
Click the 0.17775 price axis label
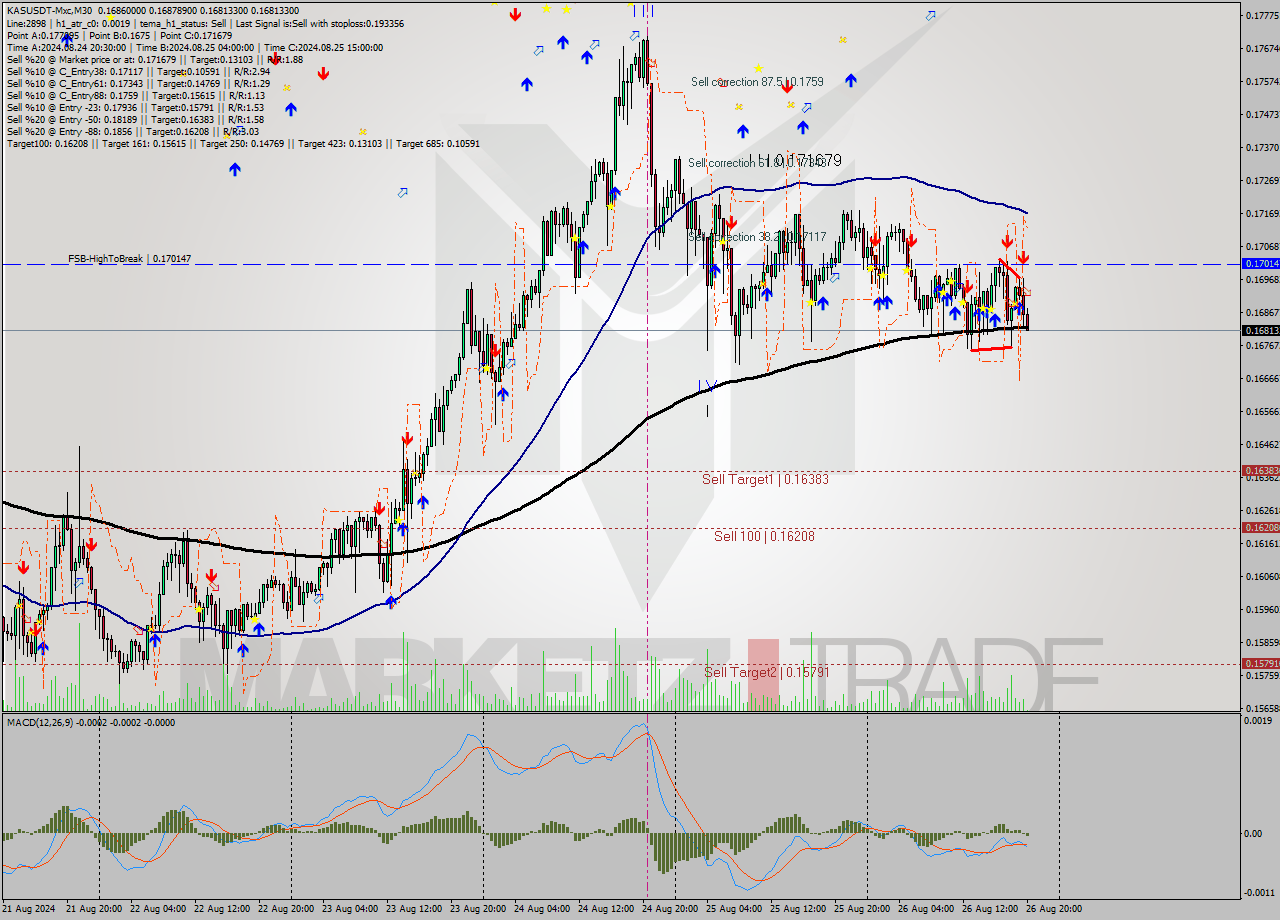tap(1262, 15)
